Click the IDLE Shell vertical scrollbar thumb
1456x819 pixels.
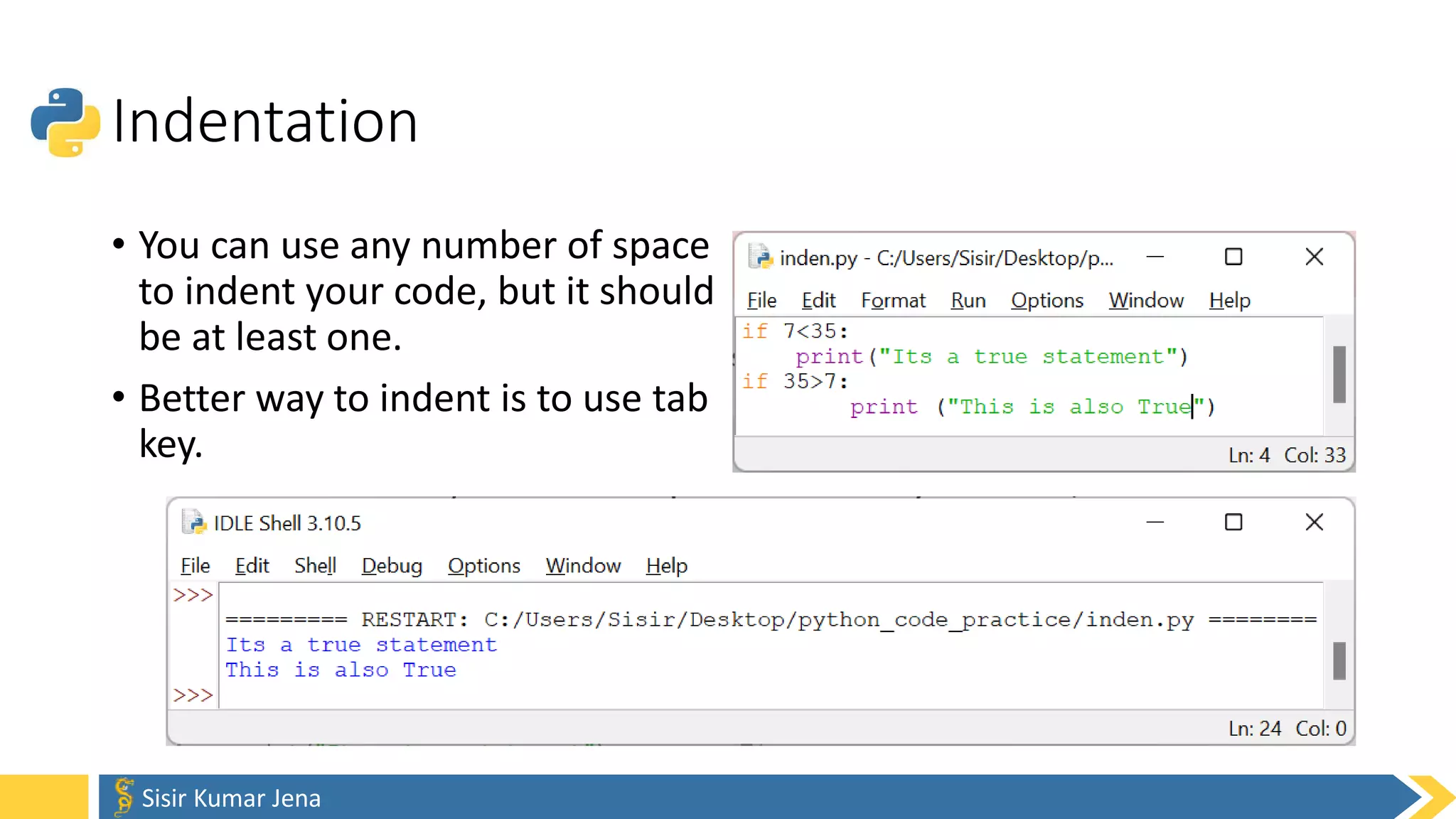click(1339, 661)
